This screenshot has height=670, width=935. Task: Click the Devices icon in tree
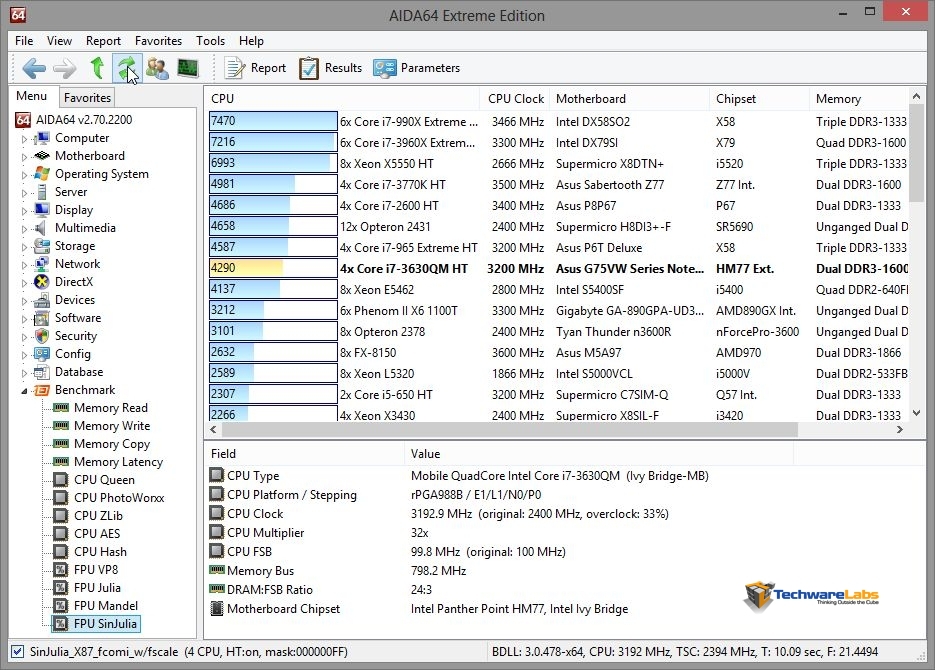(42, 300)
